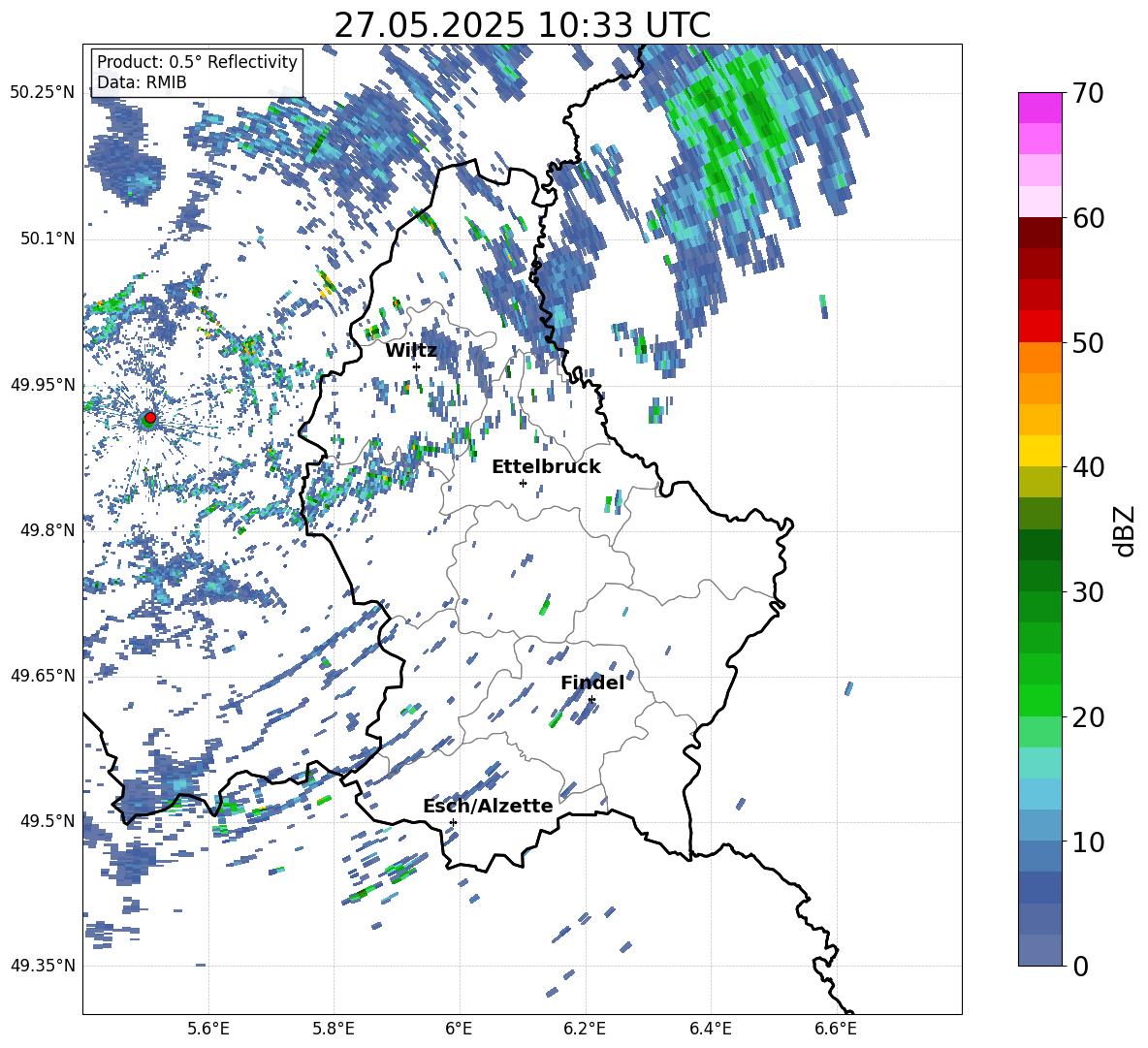Click the 70 value on the colorbar
1148x1048 pixels.
click(x=1088, y=94)
